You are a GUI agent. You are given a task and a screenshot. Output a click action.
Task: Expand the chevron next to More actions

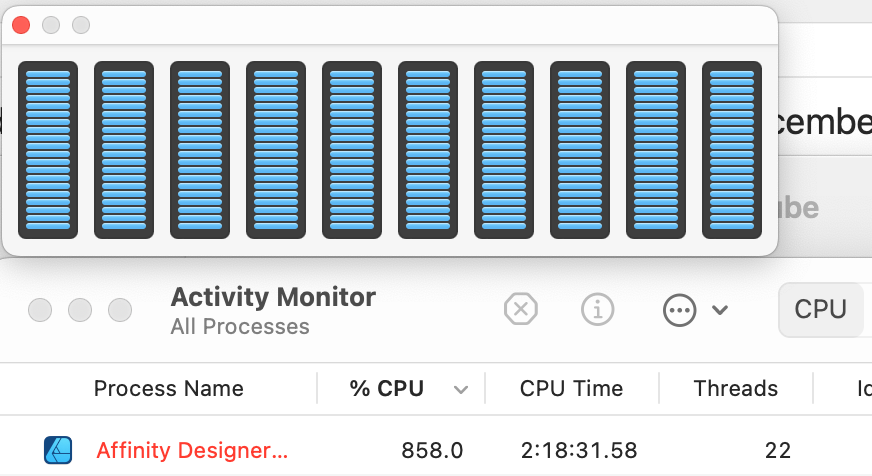point(720,310)
